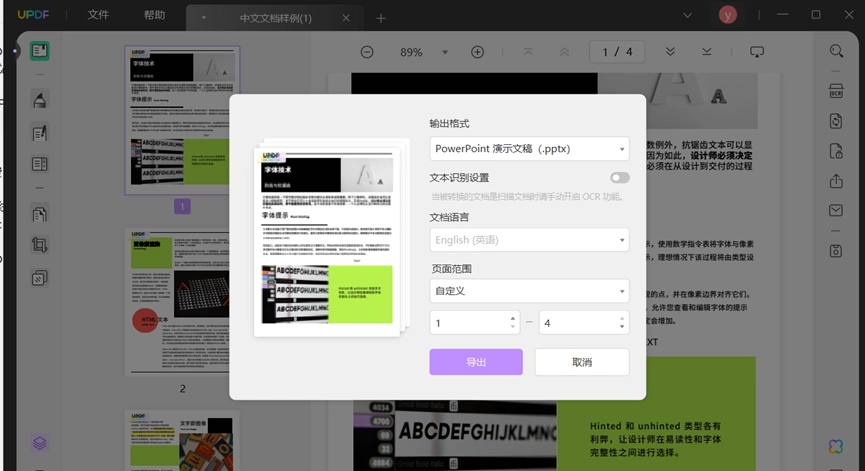
Task: Increase the start page number stepper
Action: tap(512, 319)
